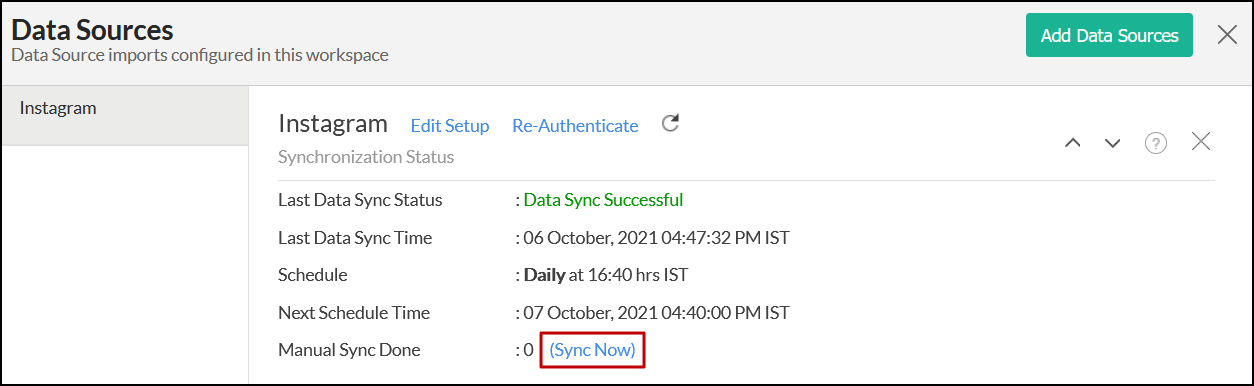Click the Data Sources dialog title
Screen dimensions: 1254x386
pyautogui.click(x=92, y=30)
